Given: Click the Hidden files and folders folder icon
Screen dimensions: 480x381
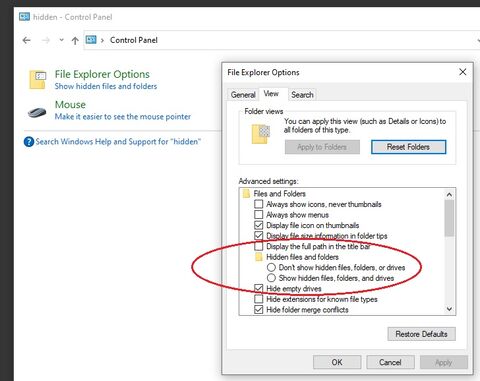Looking at the screenshot, I should tap(258, 257).
